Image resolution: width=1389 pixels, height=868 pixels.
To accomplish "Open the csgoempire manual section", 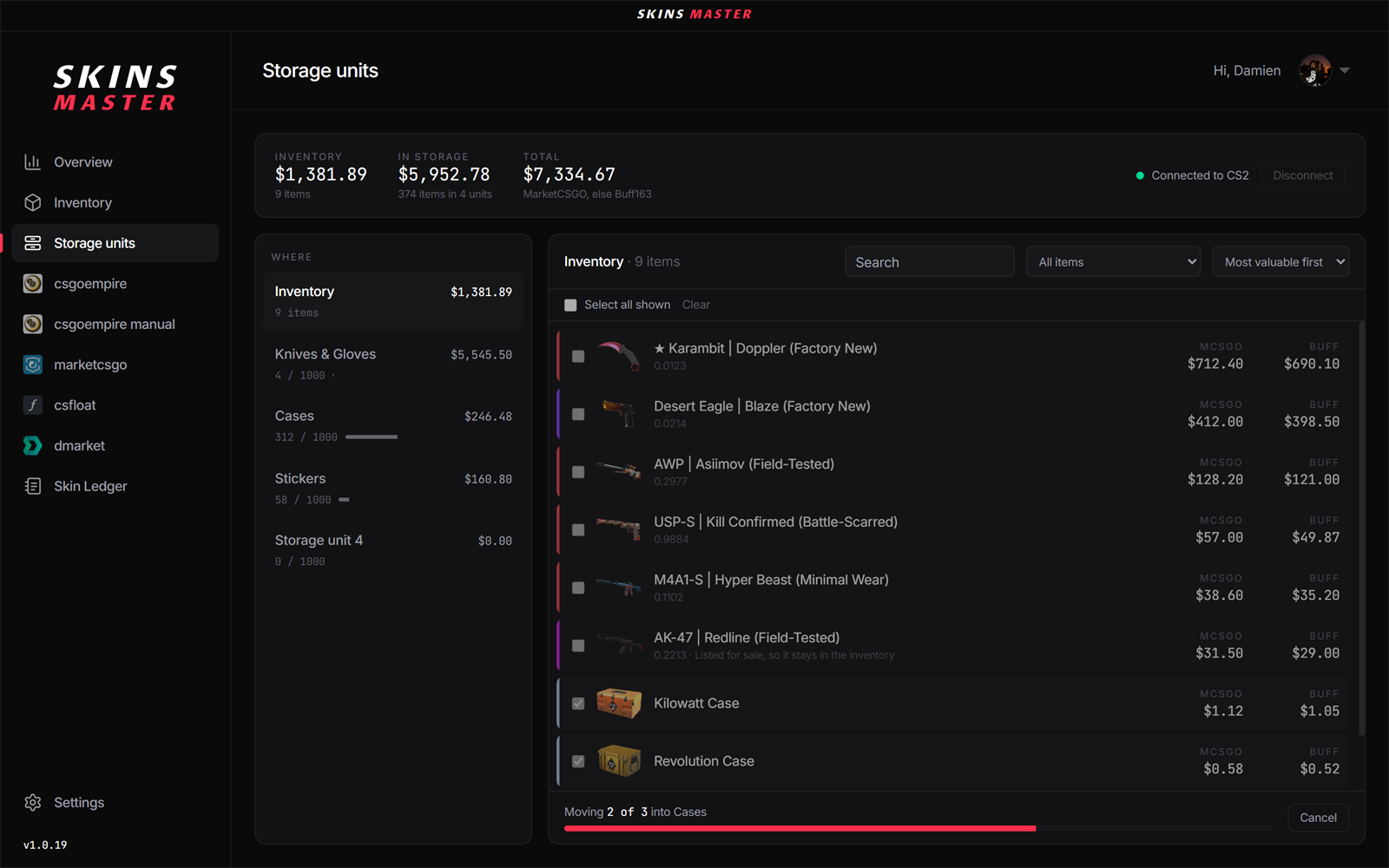I will 115,325.
